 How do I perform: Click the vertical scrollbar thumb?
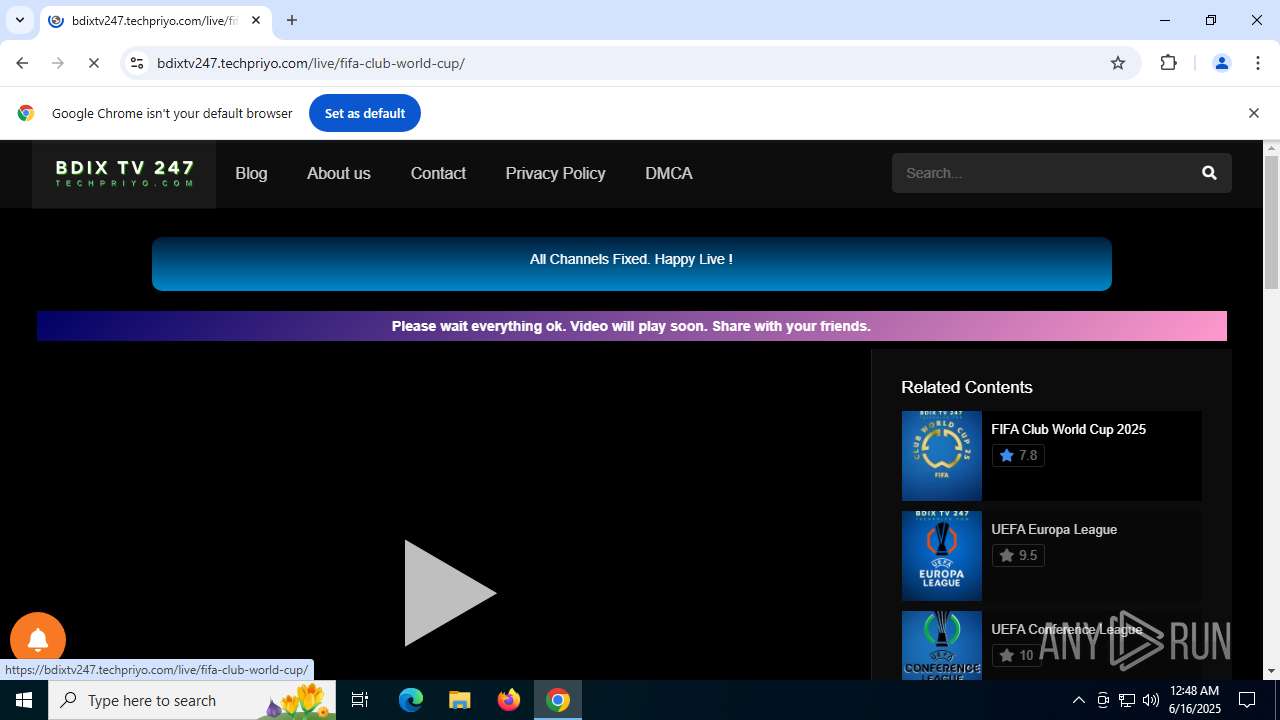point(1271,222)
